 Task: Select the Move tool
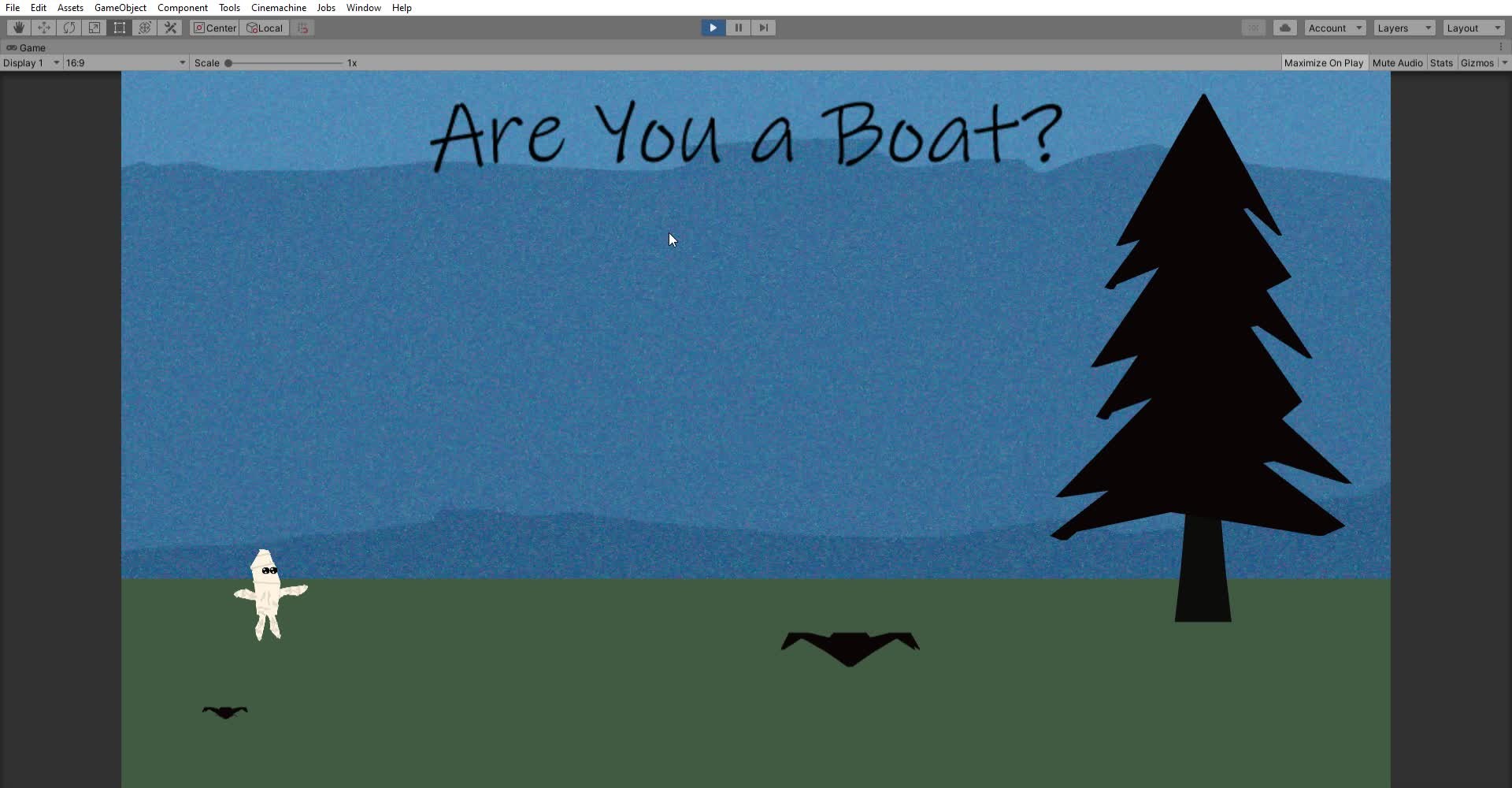(x=44, y=28)
